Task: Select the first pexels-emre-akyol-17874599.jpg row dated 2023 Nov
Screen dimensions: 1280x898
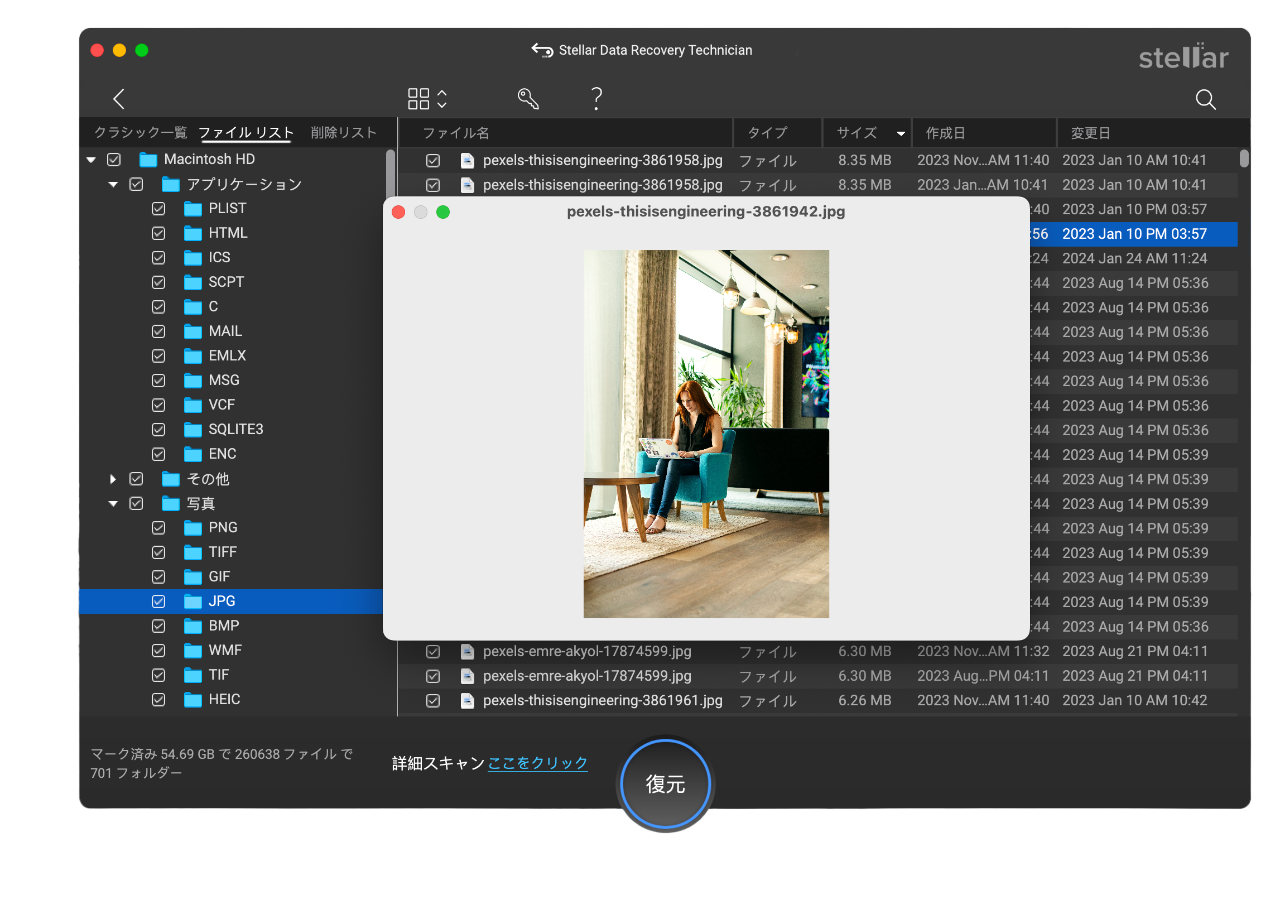Action: 818,651
